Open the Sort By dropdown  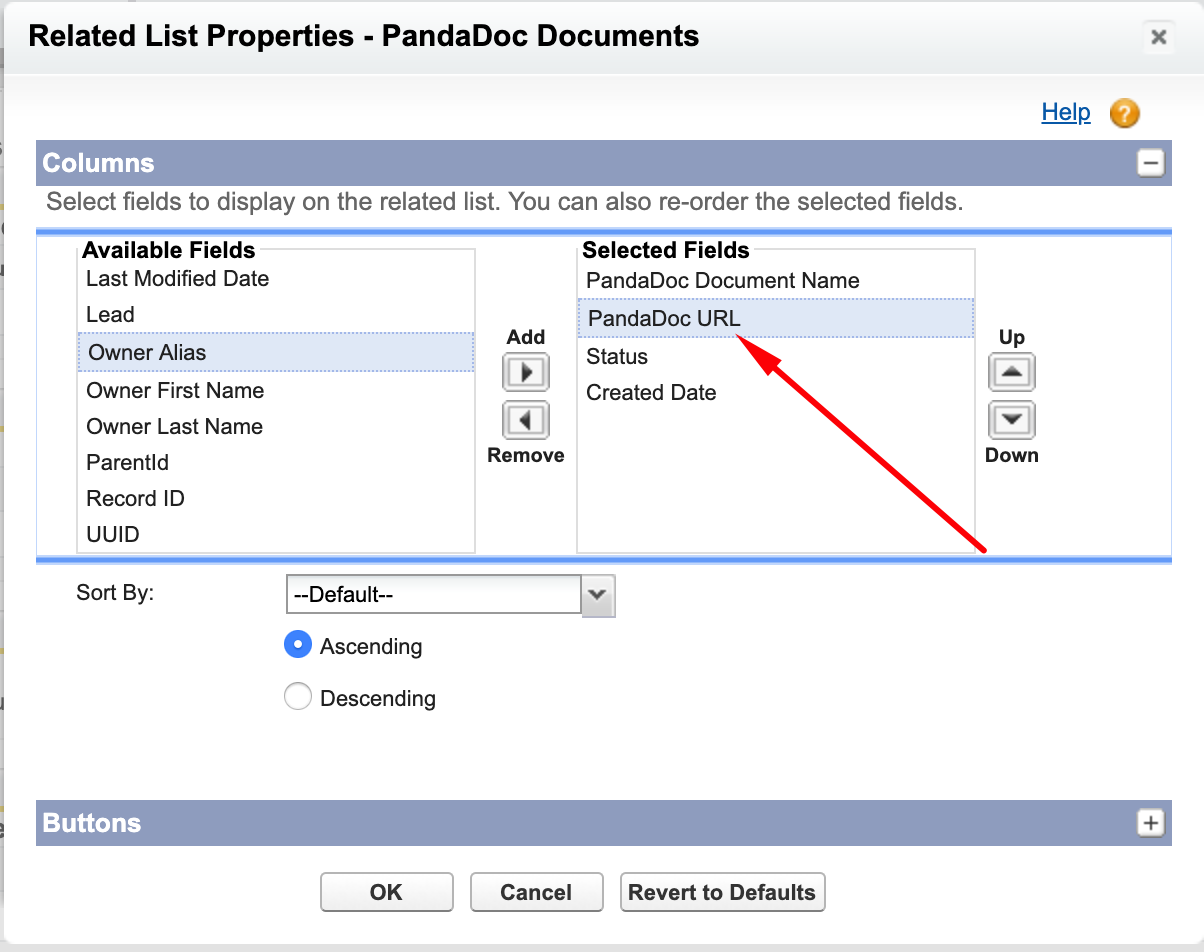[x=450, y=595]
